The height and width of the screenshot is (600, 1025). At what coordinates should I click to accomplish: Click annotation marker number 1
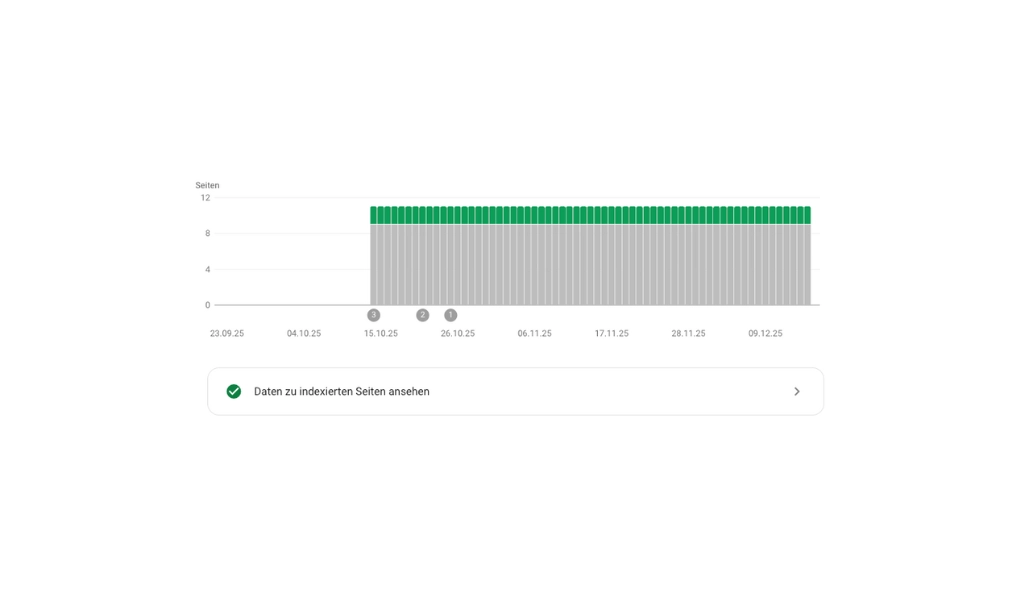450,315
